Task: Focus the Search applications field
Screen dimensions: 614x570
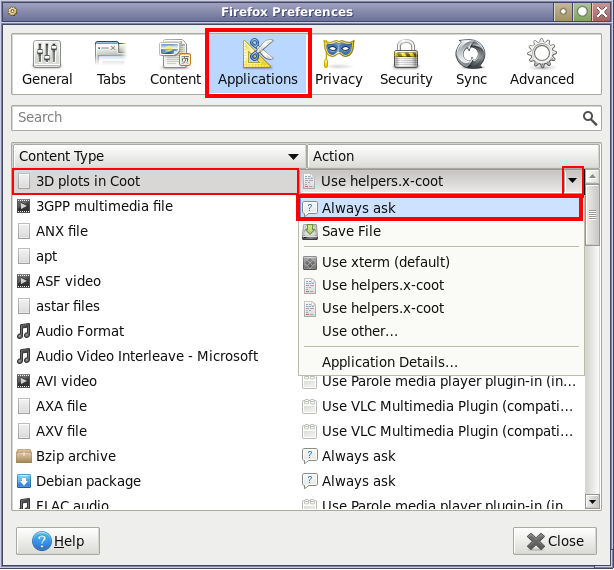Action: (306, 118)
